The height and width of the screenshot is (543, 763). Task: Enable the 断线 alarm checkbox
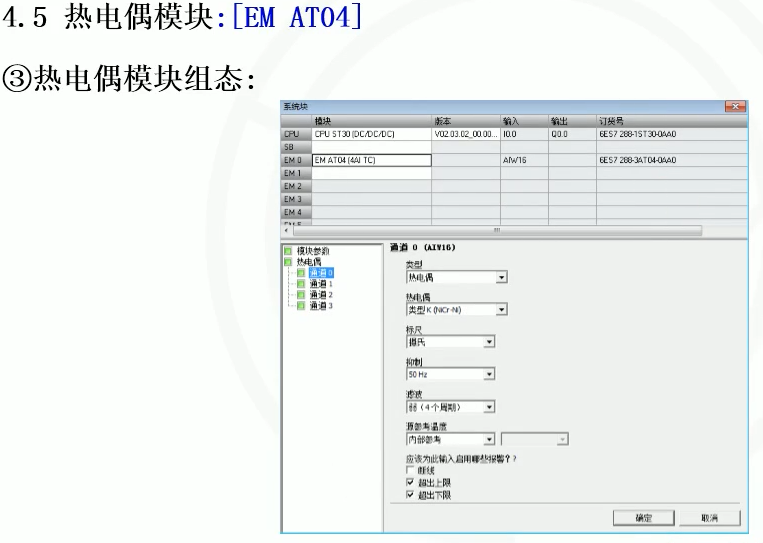[x=410, y=470]
